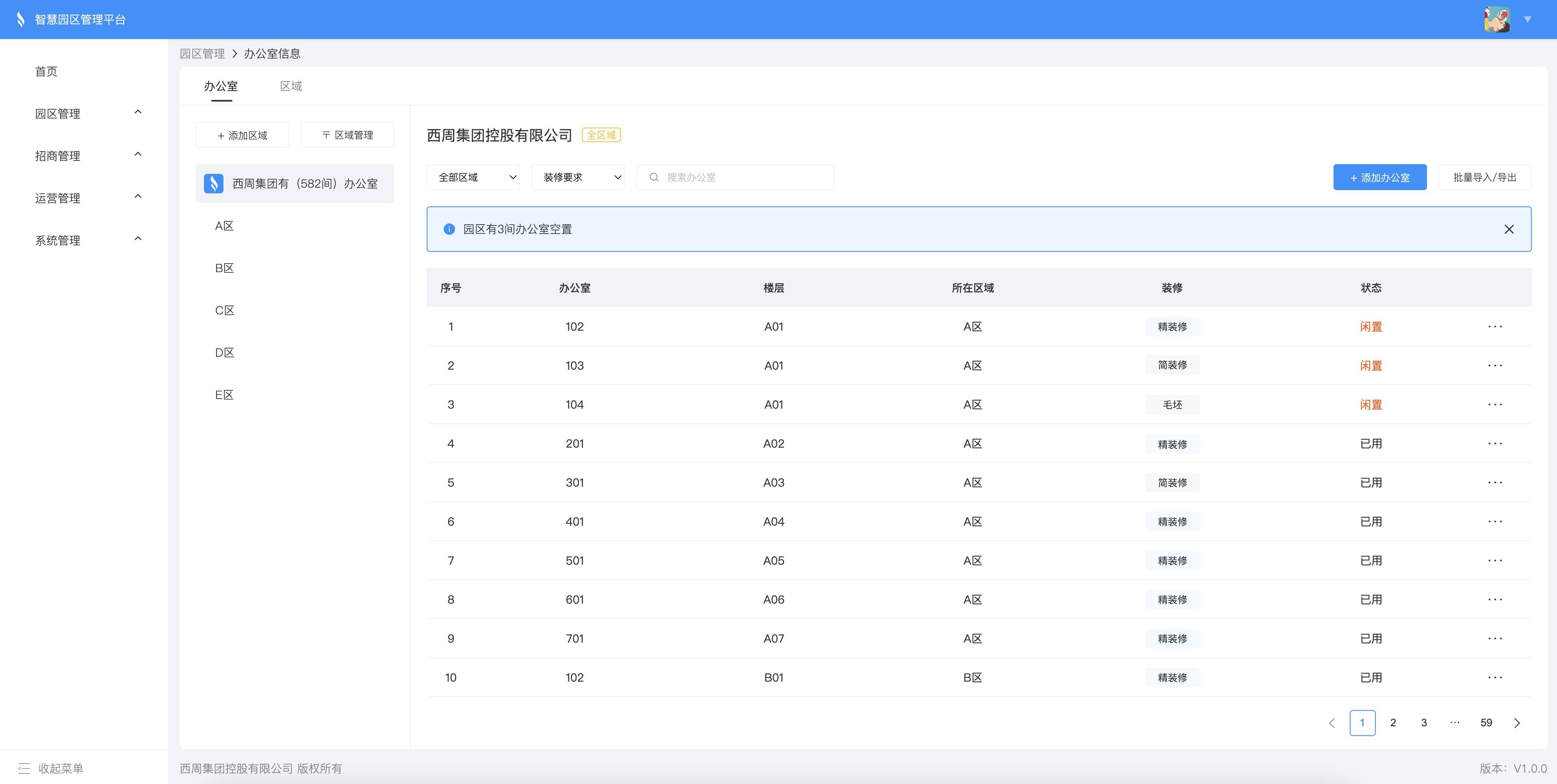Image resolution: width=1557 pixels, height=784 pixels.
Task: Expand the 全部区域 dropdown
Action: pyautogui.click(x=473, y=177)
